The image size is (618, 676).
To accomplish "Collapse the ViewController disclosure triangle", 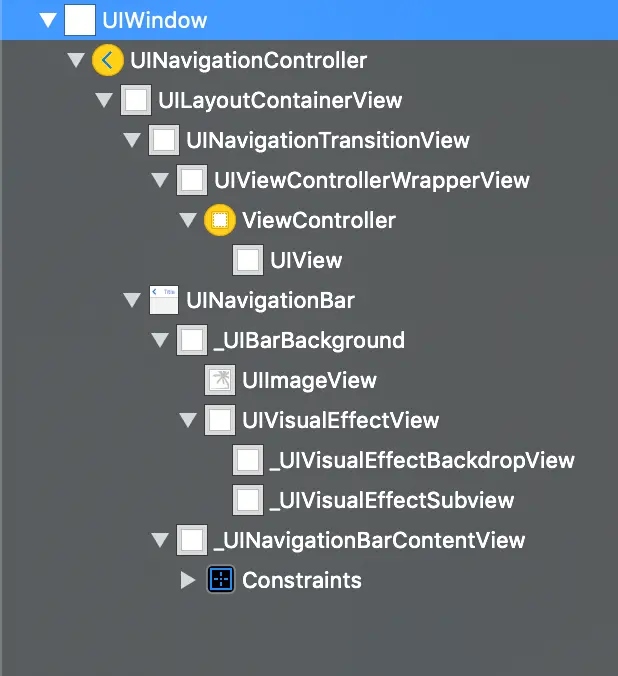I will pos(187,220).
